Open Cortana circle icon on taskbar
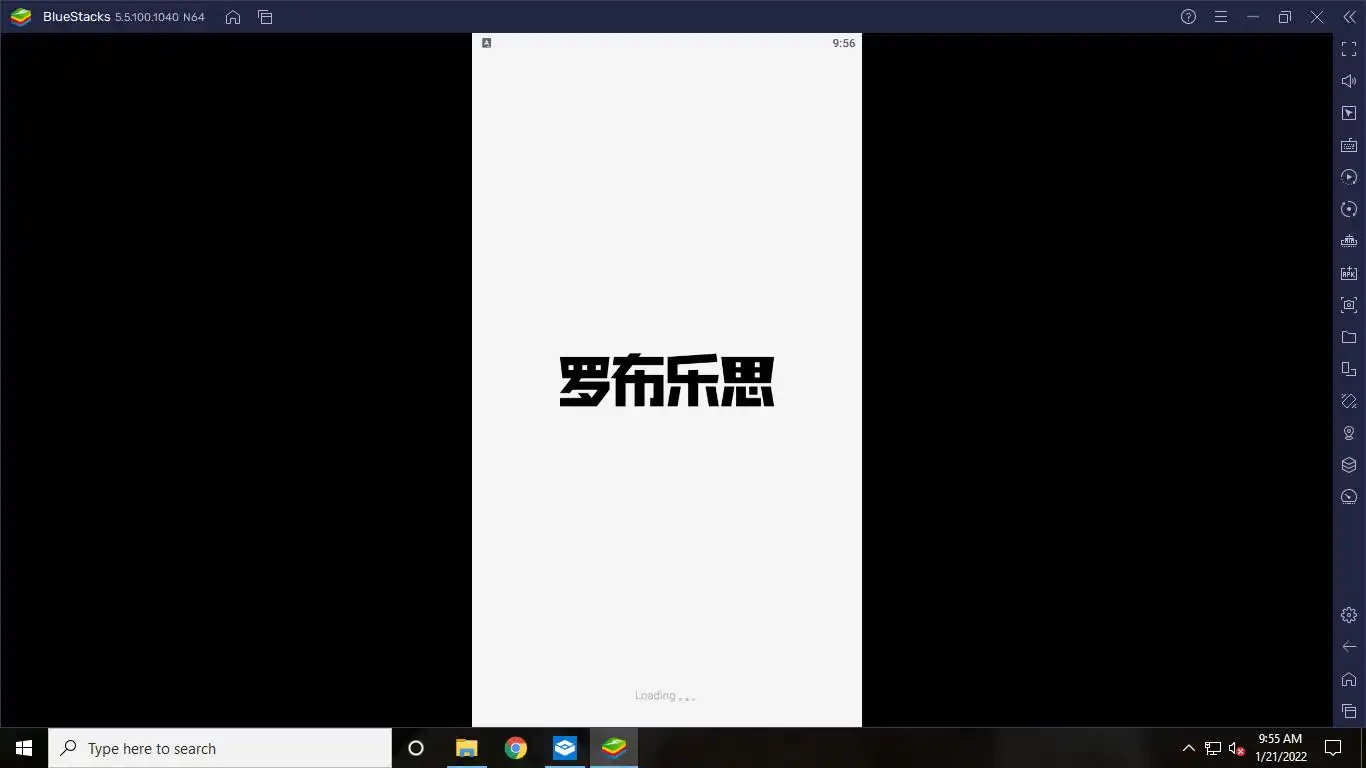The height and width of the screenshot is (768, 1366). pos(416,748)
